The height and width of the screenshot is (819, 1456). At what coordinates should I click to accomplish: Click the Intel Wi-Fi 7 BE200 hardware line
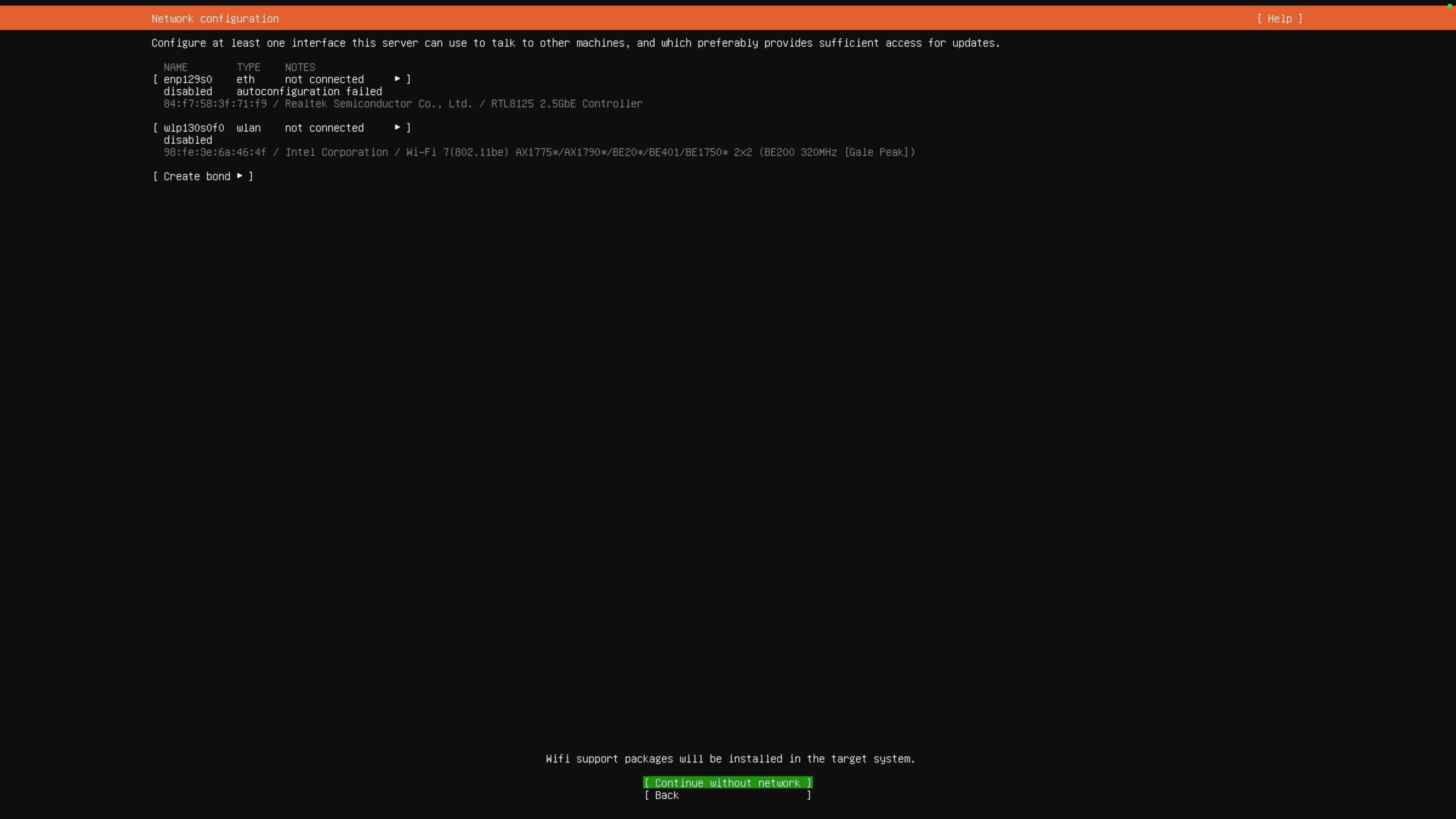point(539,152)
